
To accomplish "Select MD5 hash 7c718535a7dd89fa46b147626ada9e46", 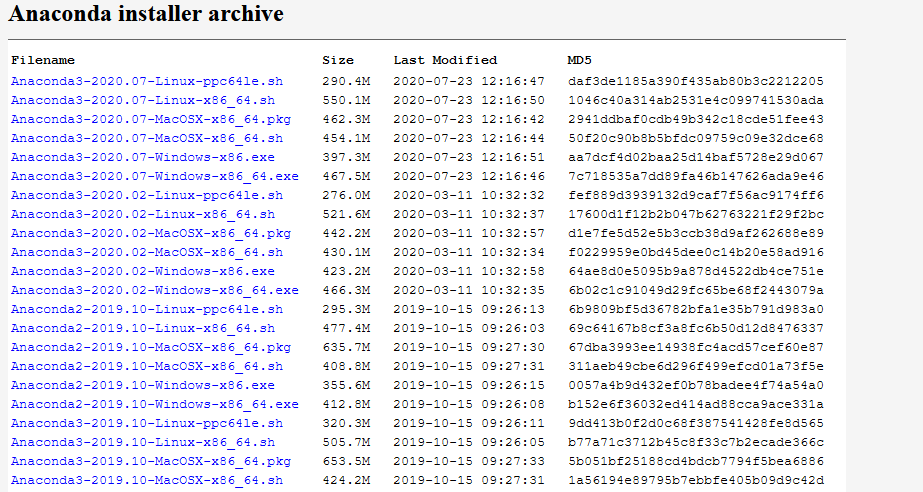I will (696, 176).
